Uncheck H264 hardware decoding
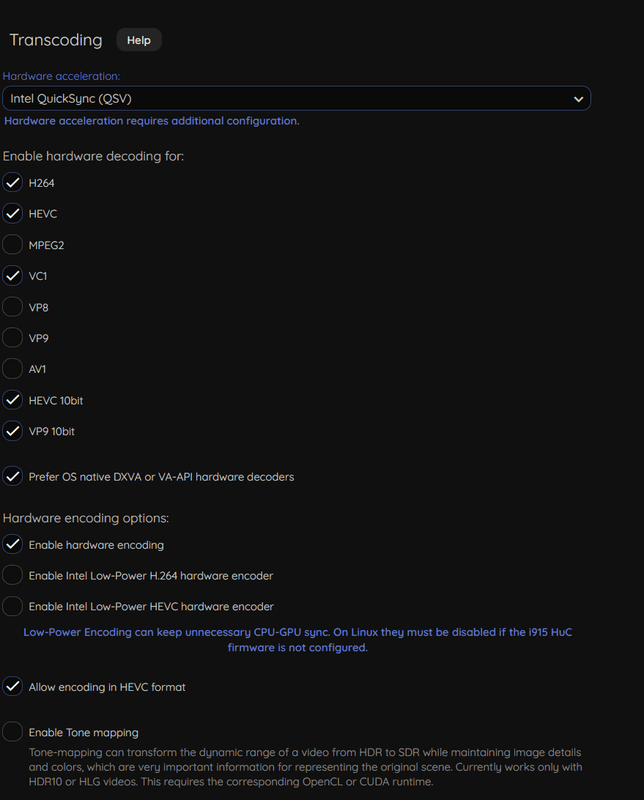 pyautogui.click(x=13, y=183)
